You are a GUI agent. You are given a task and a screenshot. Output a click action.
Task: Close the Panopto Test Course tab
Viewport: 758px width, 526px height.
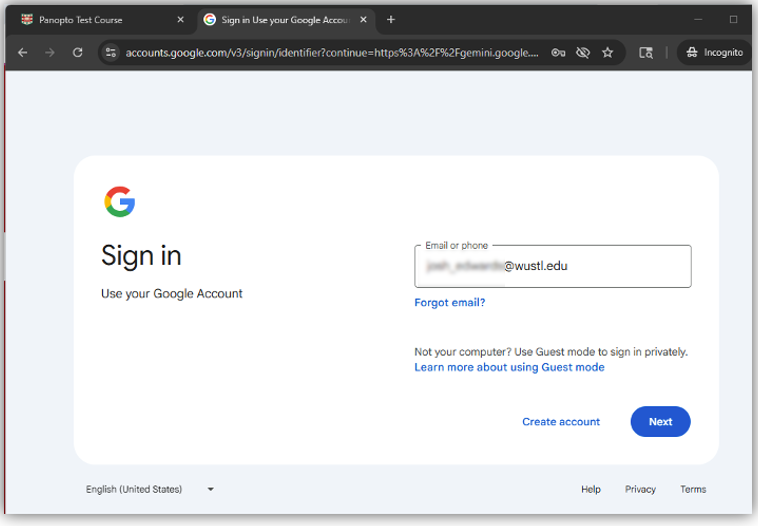[x=180, y=19]
